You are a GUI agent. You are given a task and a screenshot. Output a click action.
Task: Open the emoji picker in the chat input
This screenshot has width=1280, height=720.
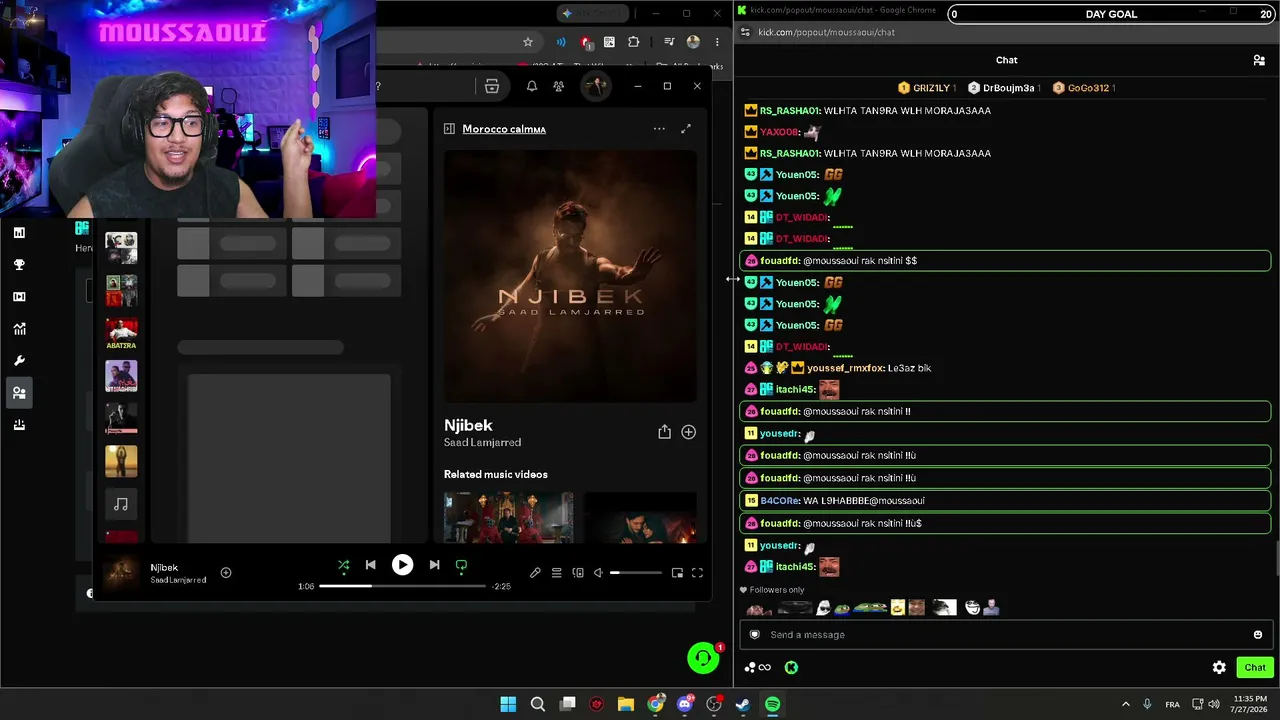click(x=1258, y=634)
